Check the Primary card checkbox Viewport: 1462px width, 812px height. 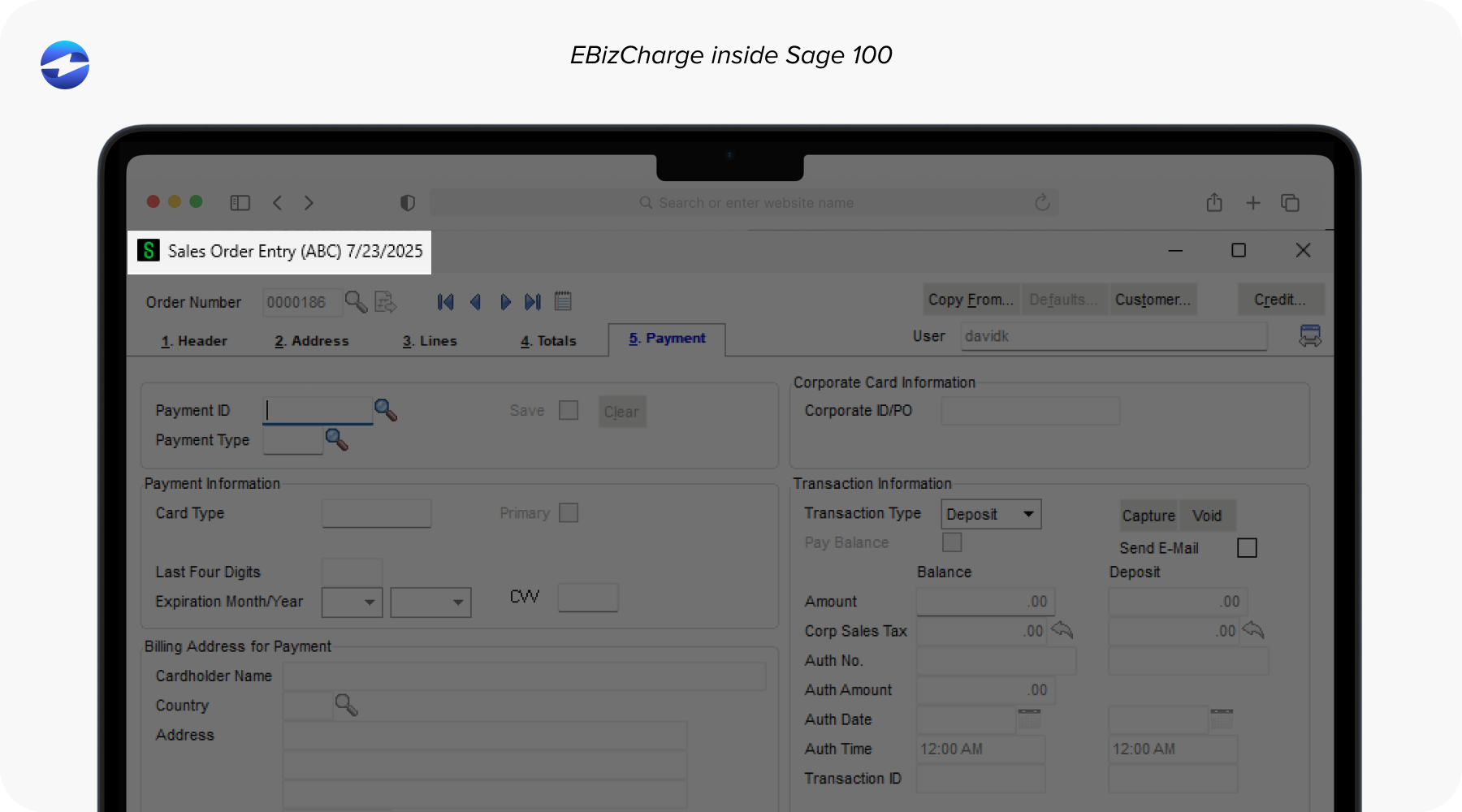coord(568,512)
